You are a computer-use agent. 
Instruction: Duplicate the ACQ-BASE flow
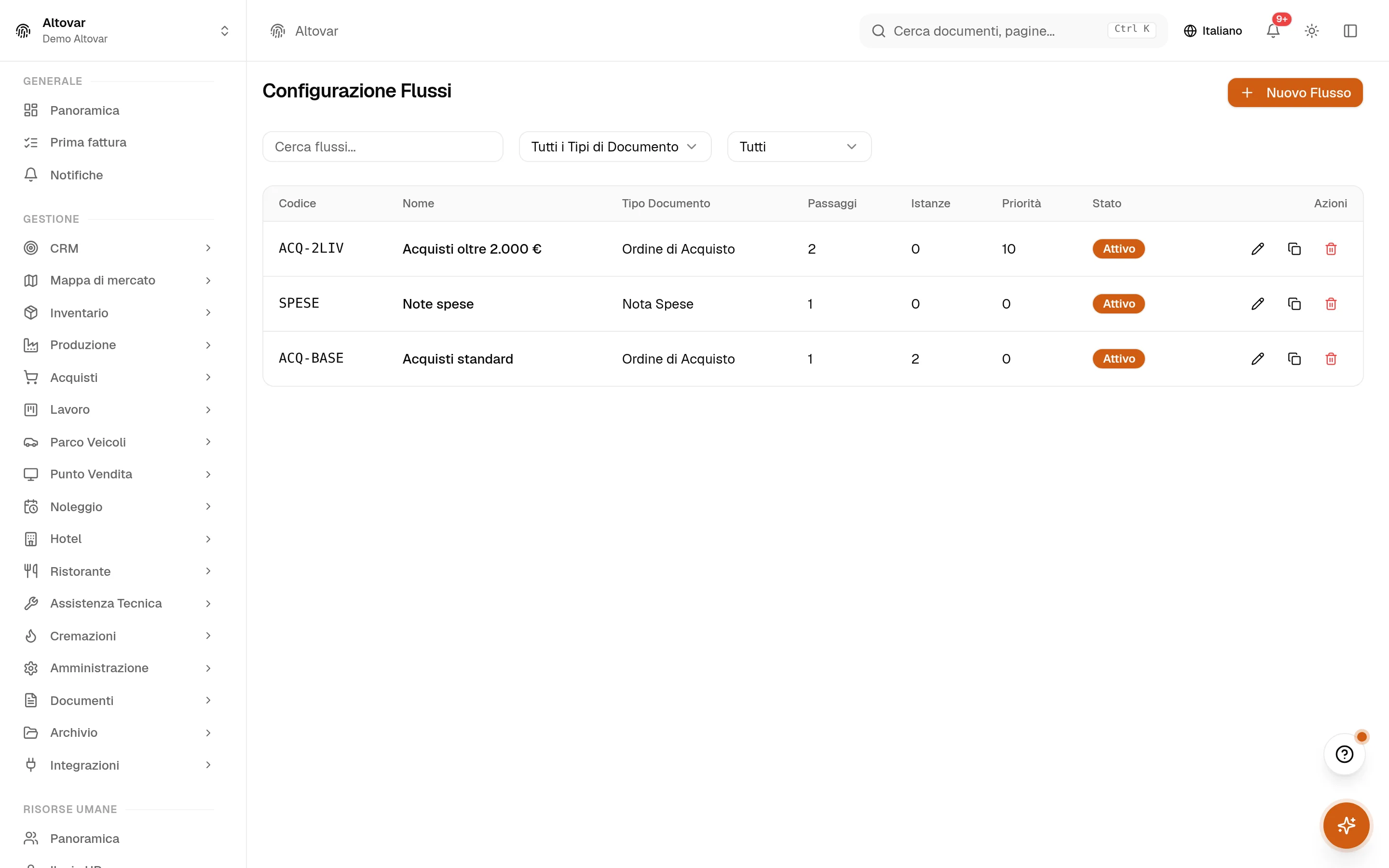(1294, 359)
